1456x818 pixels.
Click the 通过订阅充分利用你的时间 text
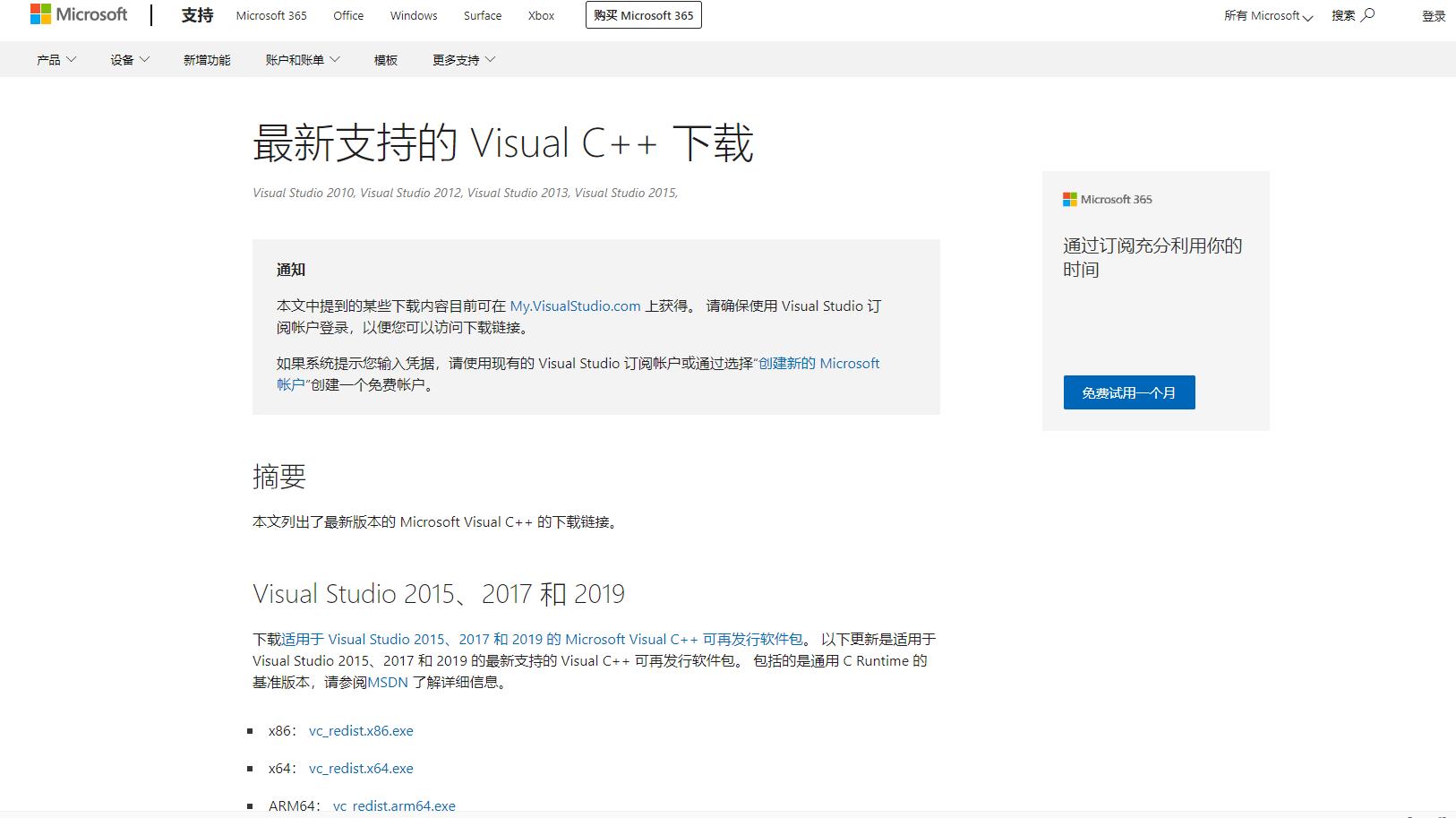(x=1152, y=258)
